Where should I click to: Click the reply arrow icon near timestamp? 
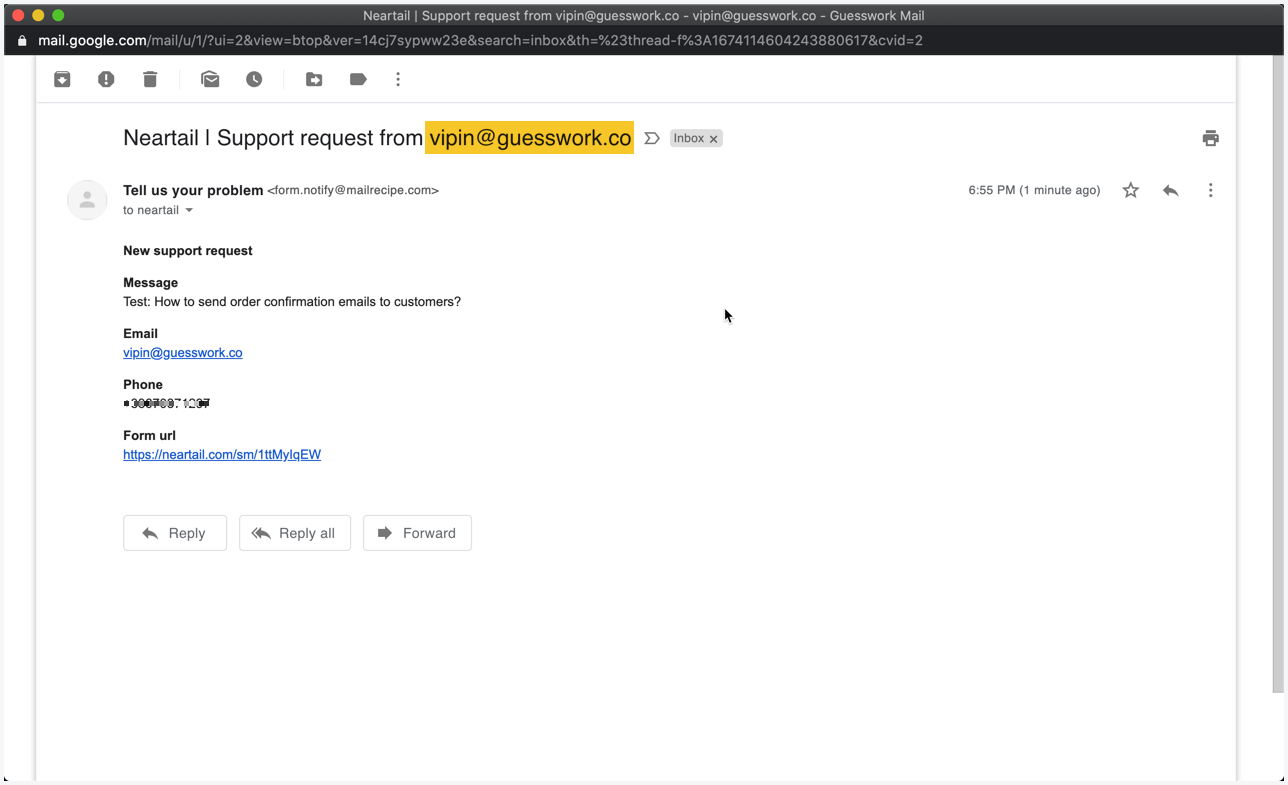coord(1170,190)
